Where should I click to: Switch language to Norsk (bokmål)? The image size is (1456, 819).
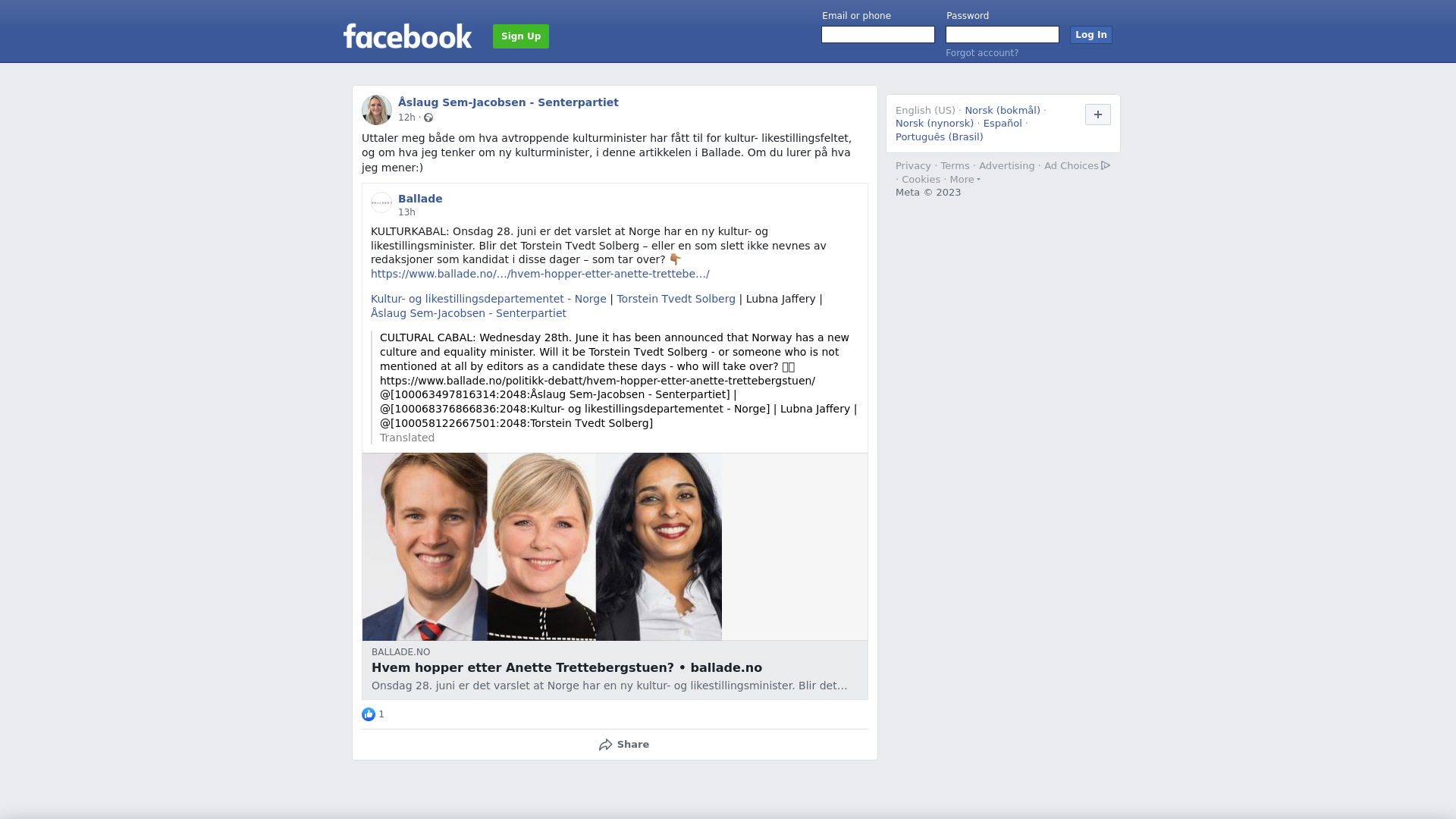point(1003,111)
